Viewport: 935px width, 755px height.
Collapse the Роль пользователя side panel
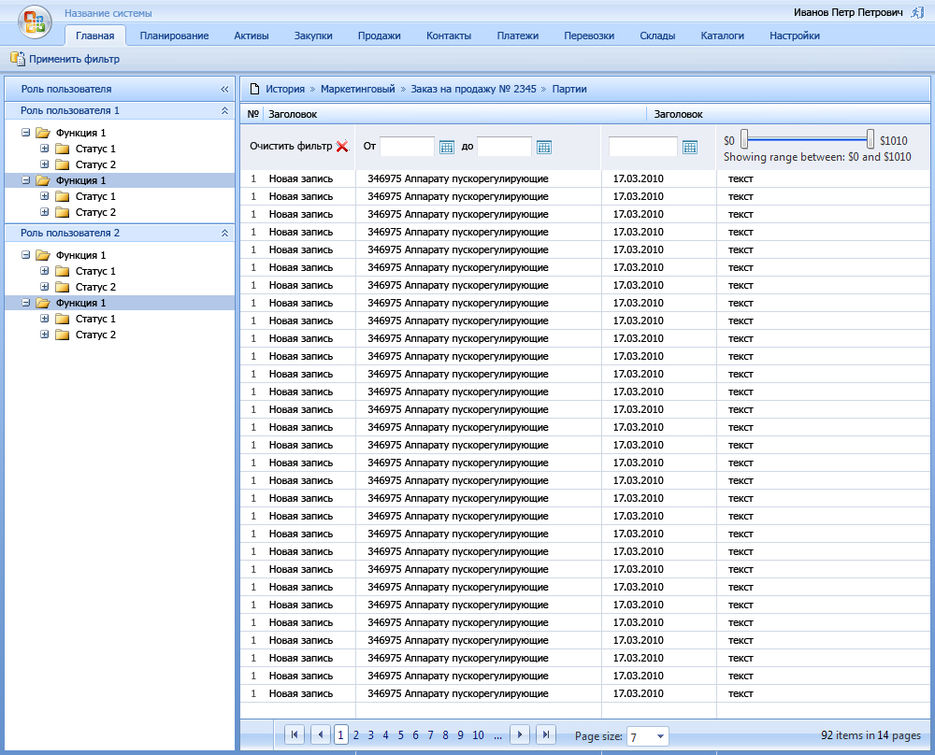click(x=225, y=89)
